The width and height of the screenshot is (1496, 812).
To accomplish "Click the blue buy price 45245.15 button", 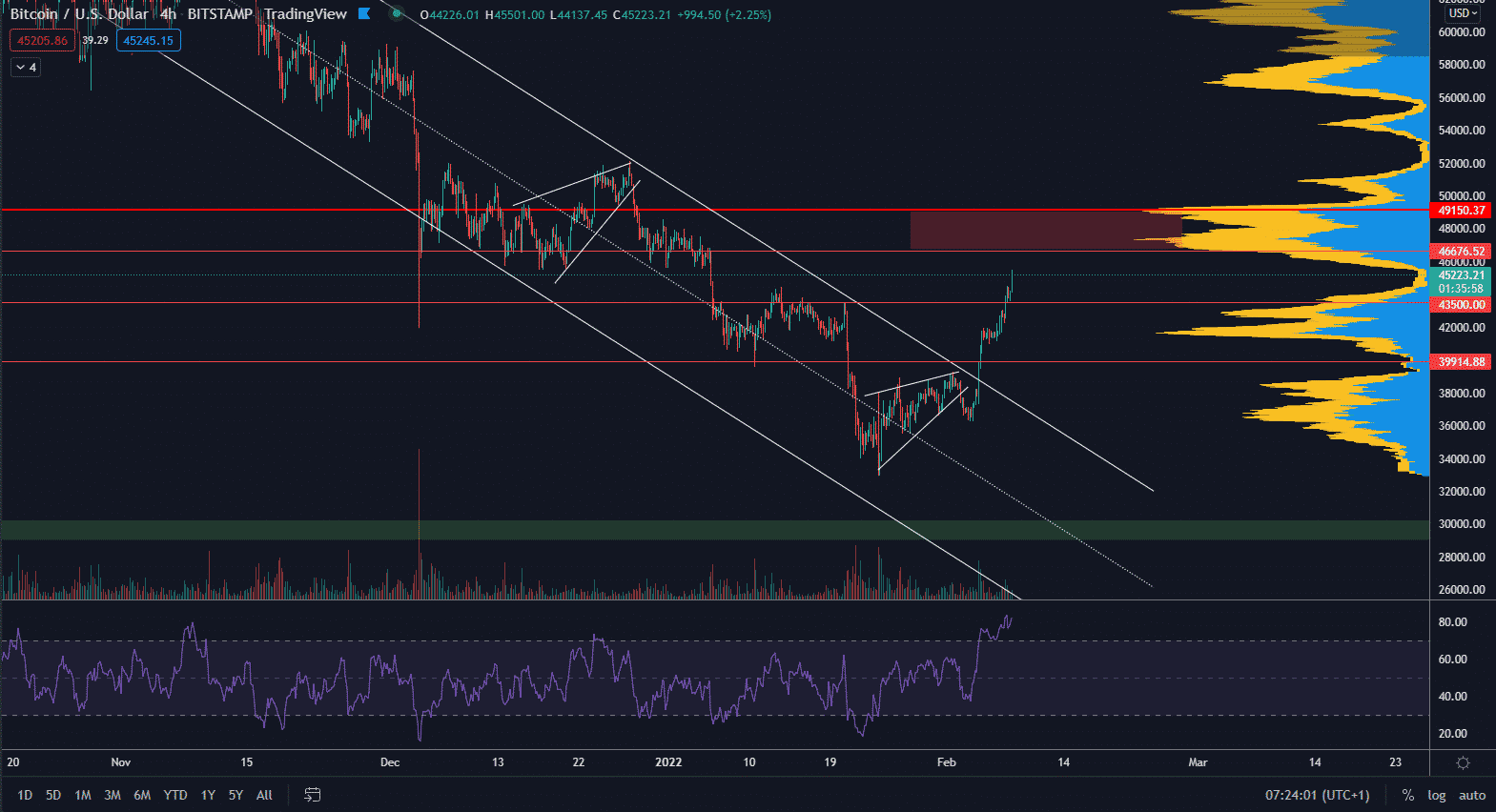I will coord(148,41).
